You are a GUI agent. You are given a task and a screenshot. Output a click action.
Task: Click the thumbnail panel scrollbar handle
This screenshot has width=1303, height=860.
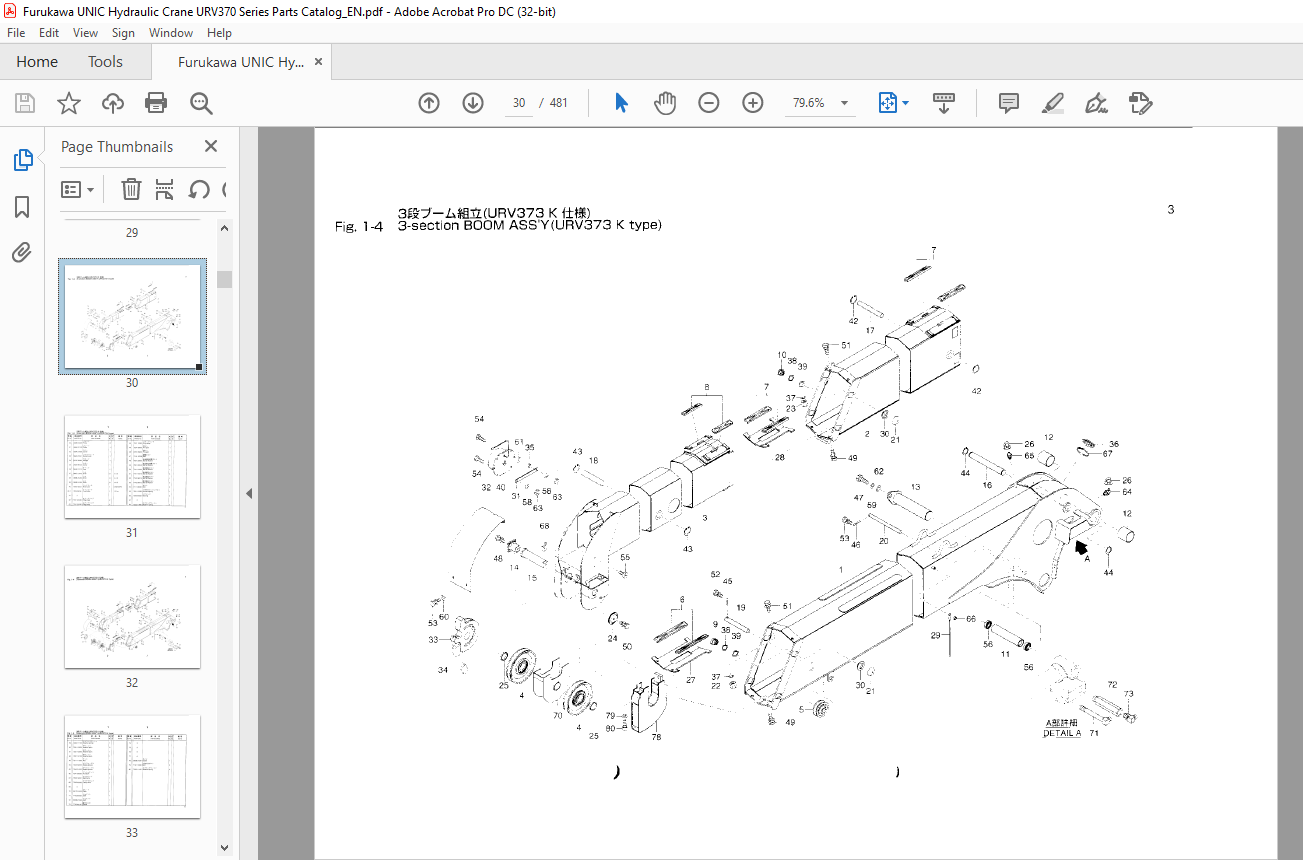(224, 279)
